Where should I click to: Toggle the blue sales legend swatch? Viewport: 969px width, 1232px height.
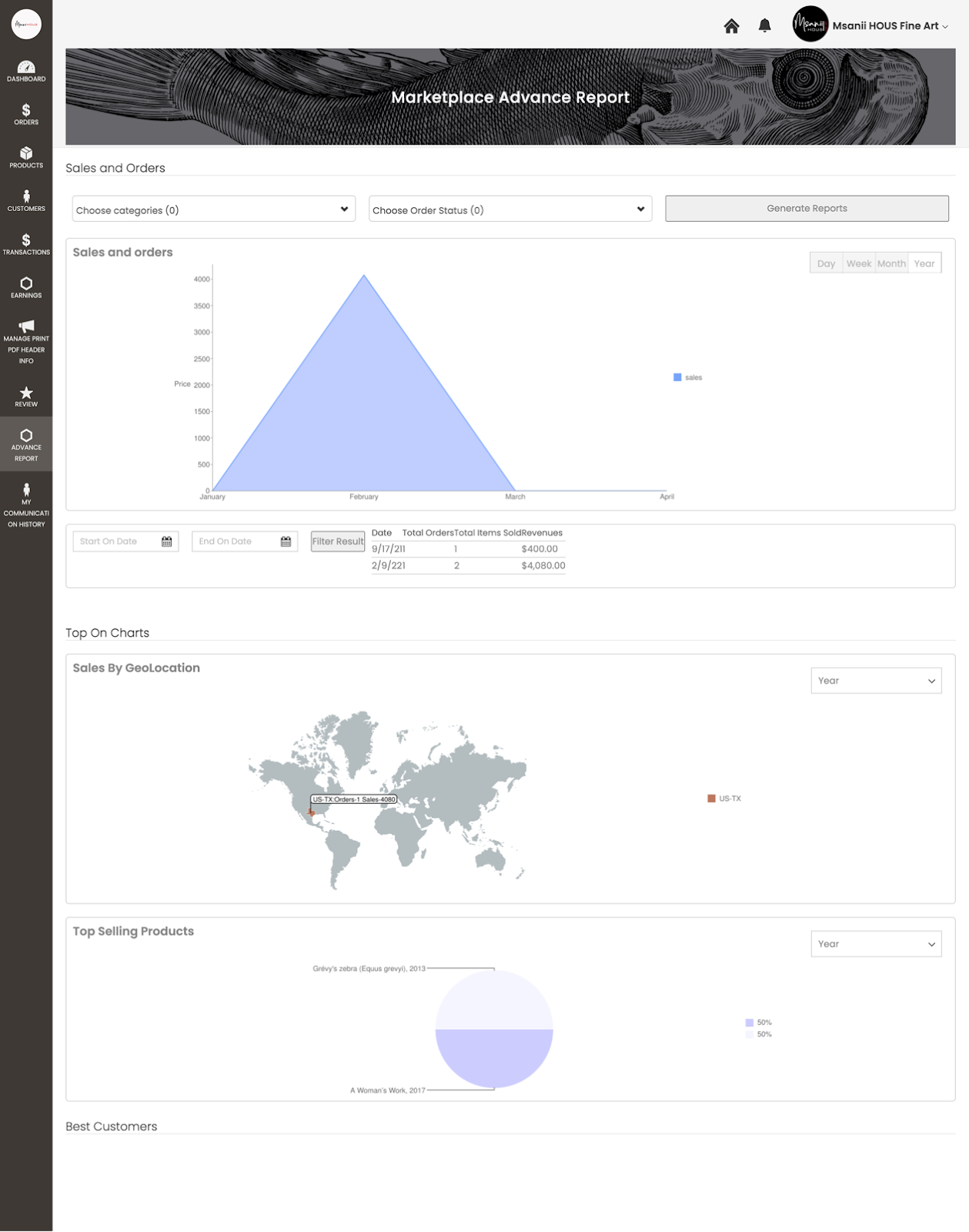pyautogui.click(x=677, y=377)
